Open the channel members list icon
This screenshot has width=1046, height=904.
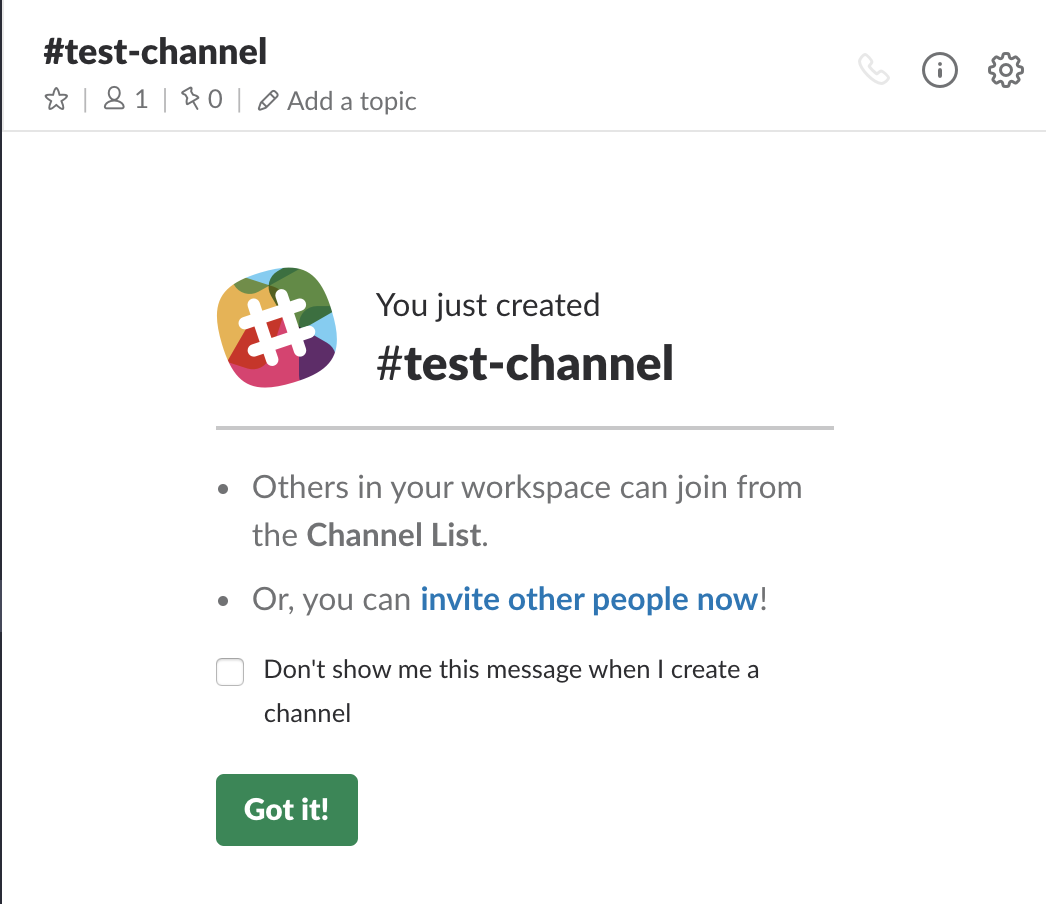(x=115, y=99)
